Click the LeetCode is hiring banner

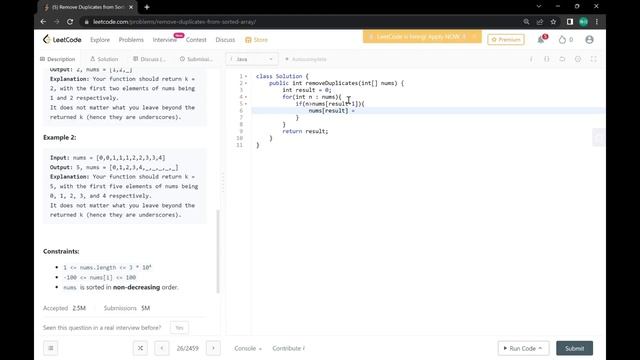pos(422,37)
